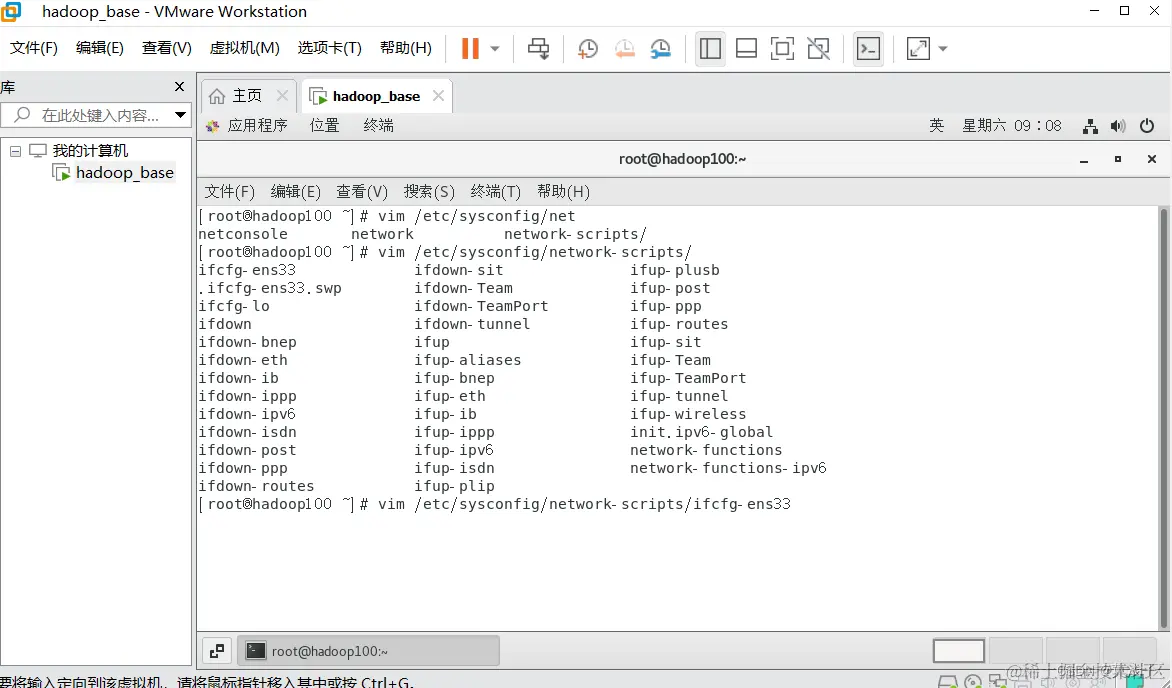The image size is (1172, 688).
Task: Pause the virtual machine with the orange button
Action: coord(470,49)
